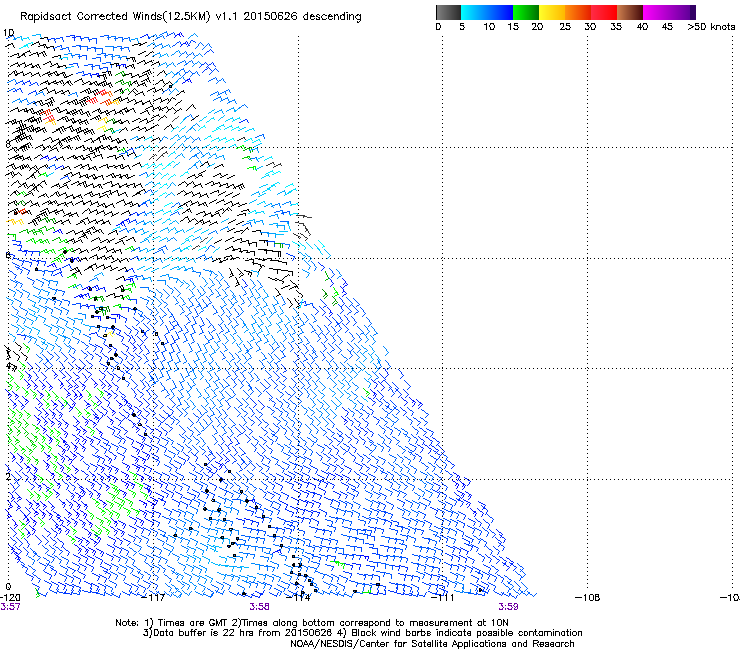Click the '20150626 descending' date in title
Screen dimensions: 740x650
click(302, 17)
